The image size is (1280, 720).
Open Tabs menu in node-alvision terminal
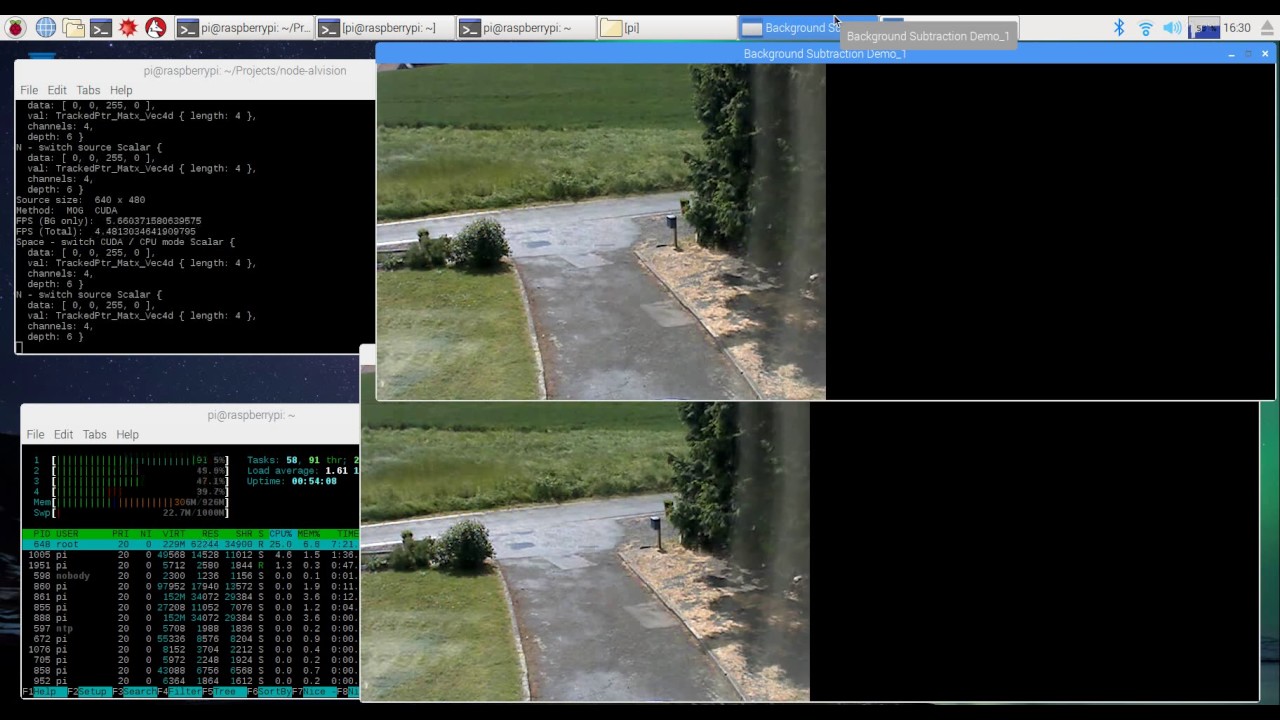pyautogui.click(x=88, y=90)
